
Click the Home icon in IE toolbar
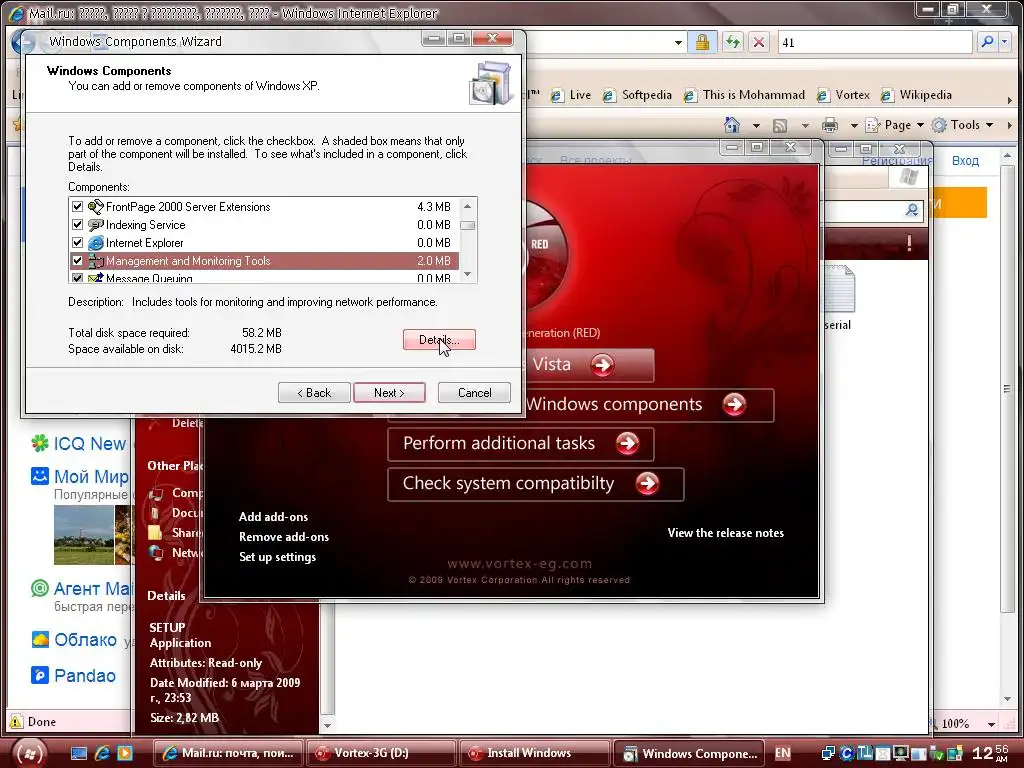pos(732,125)
